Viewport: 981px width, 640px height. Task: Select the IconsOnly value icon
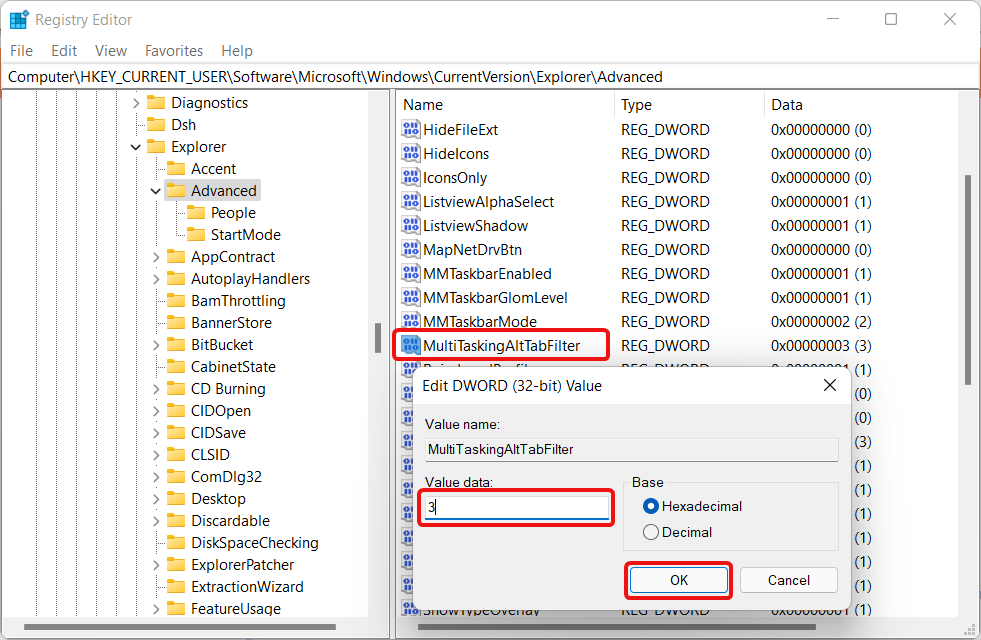[x=410, y=178]
